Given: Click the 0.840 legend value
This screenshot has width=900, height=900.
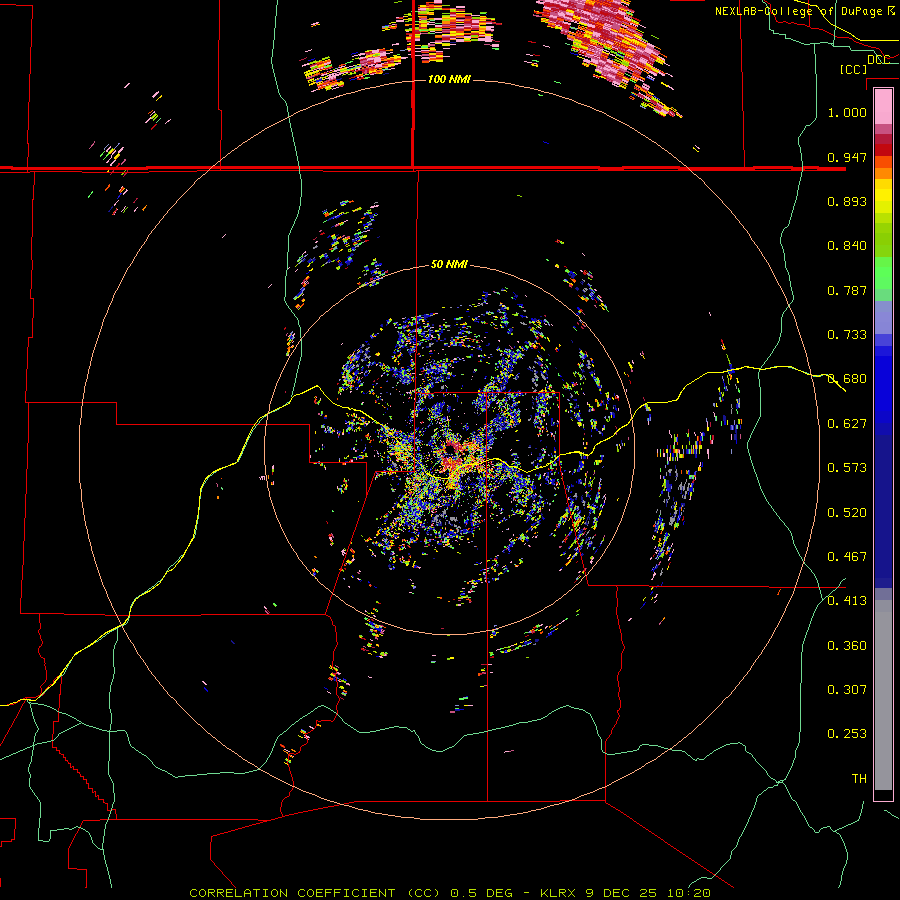Looking at the screenshot, I should [847, 245].
